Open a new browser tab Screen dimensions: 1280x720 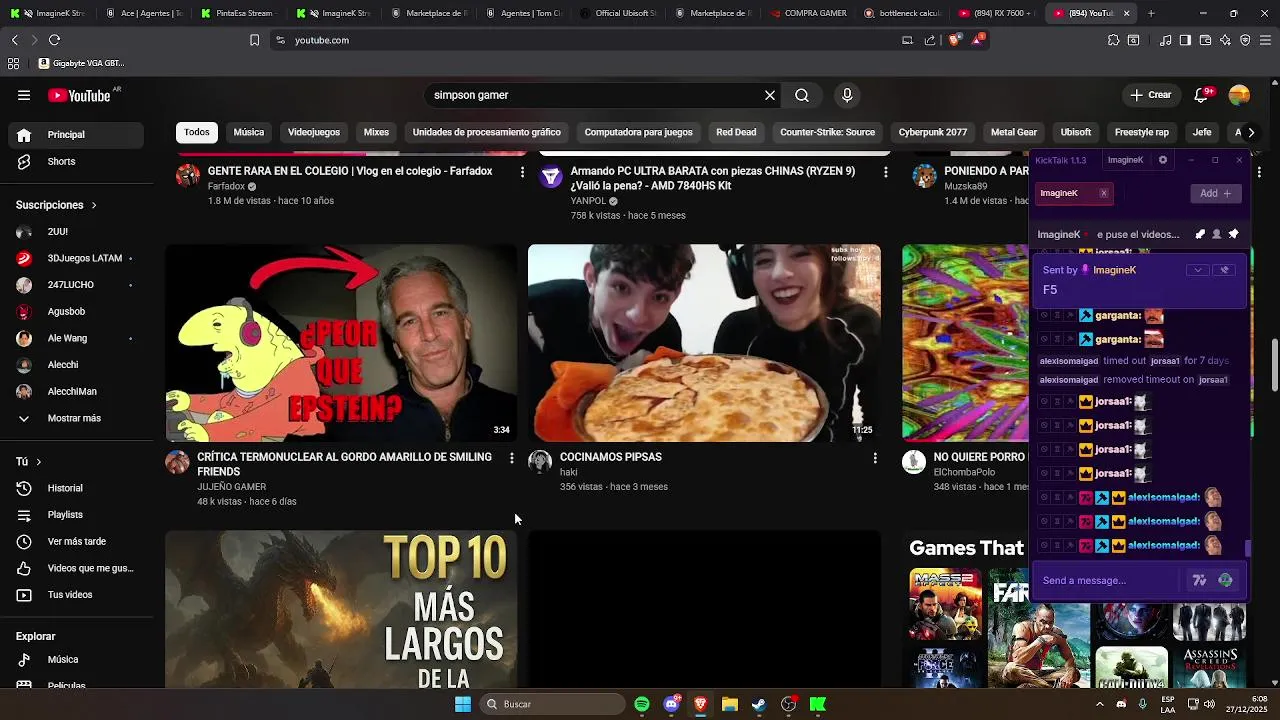[1151, 13]
